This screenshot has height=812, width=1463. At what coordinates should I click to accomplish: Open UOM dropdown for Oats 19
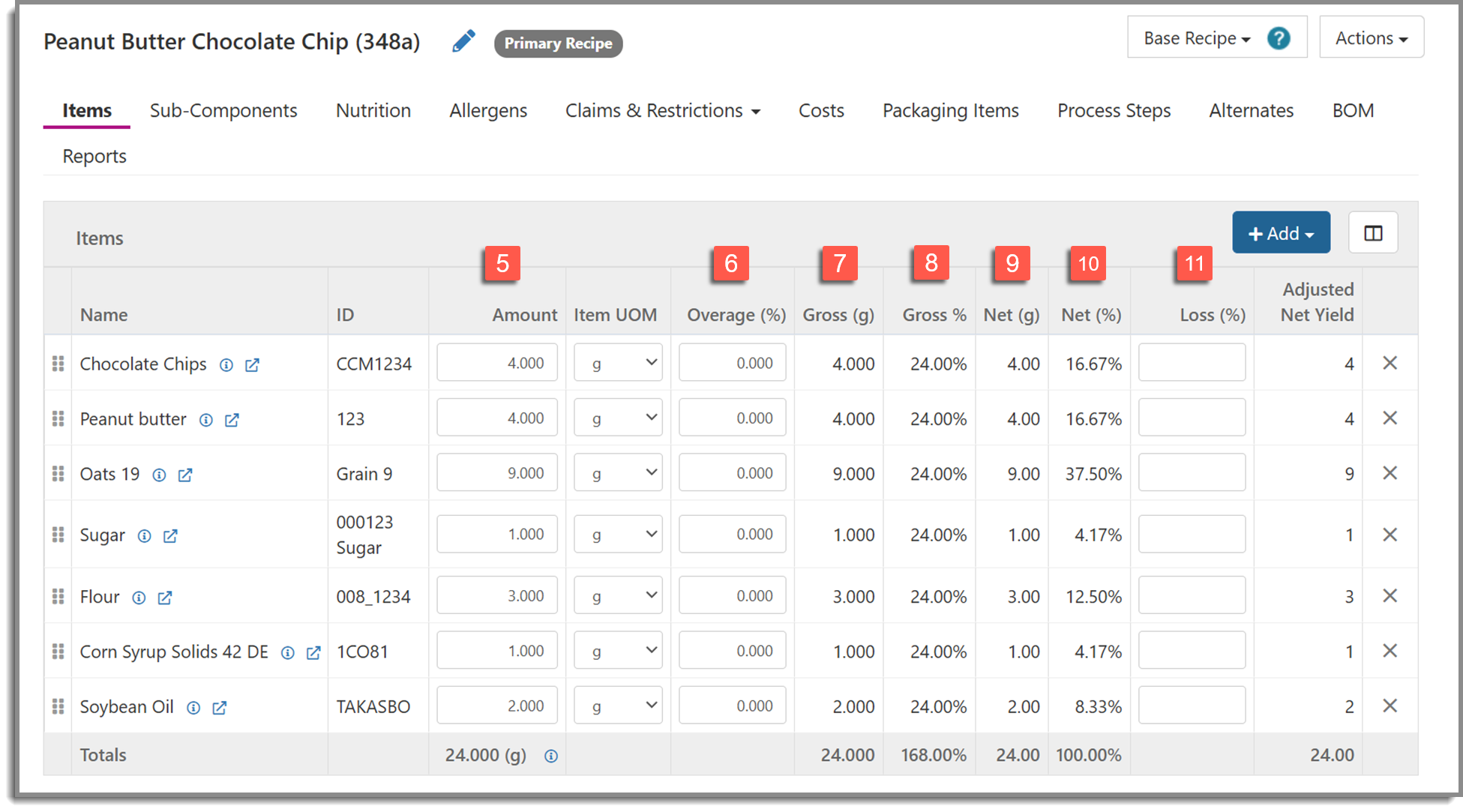point(618,473)
